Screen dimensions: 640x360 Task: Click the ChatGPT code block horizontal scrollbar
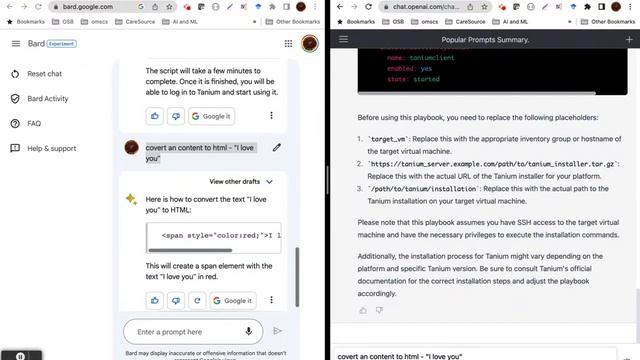(476, 93)
